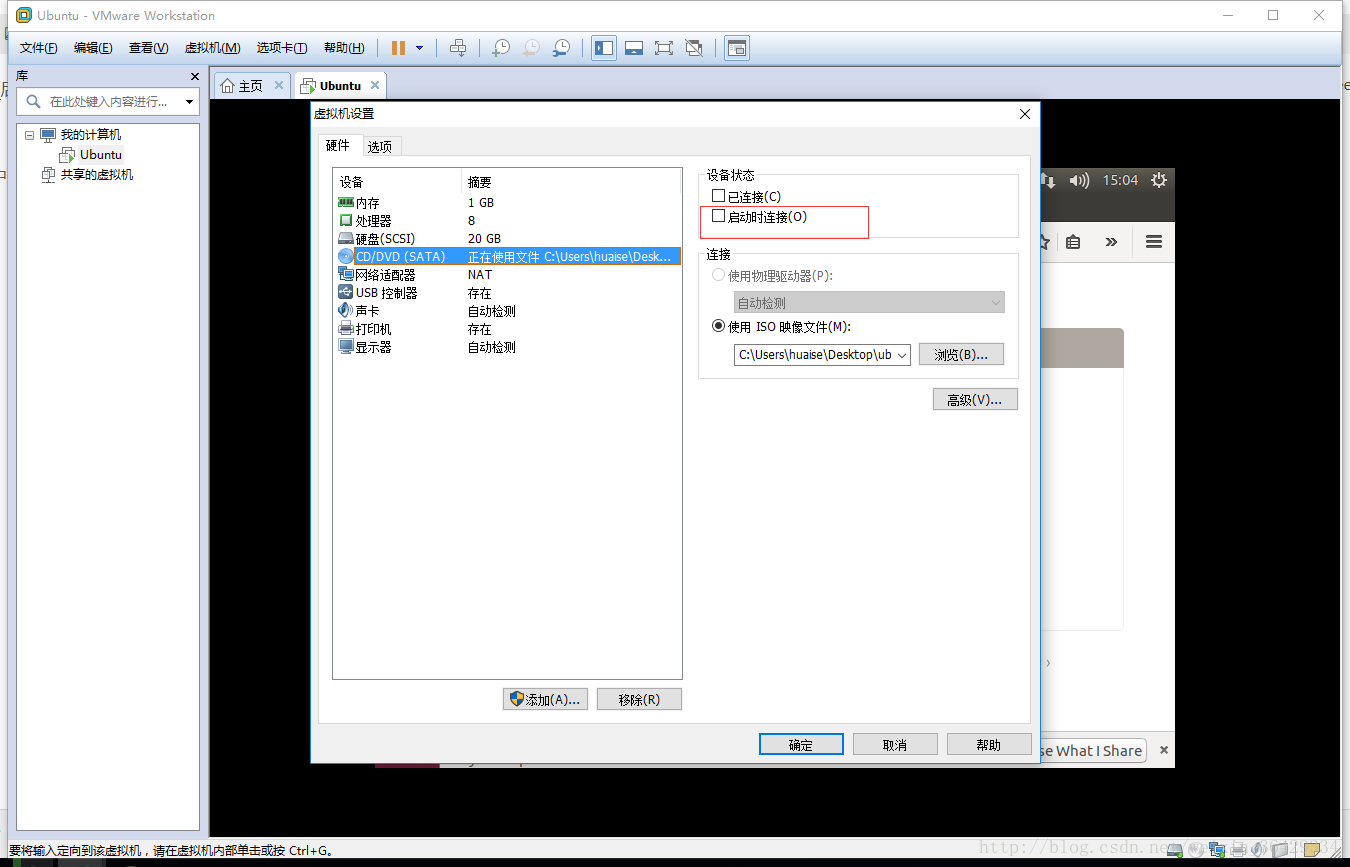Toggle the 已连接(C) checkbox

click(718, 196)
